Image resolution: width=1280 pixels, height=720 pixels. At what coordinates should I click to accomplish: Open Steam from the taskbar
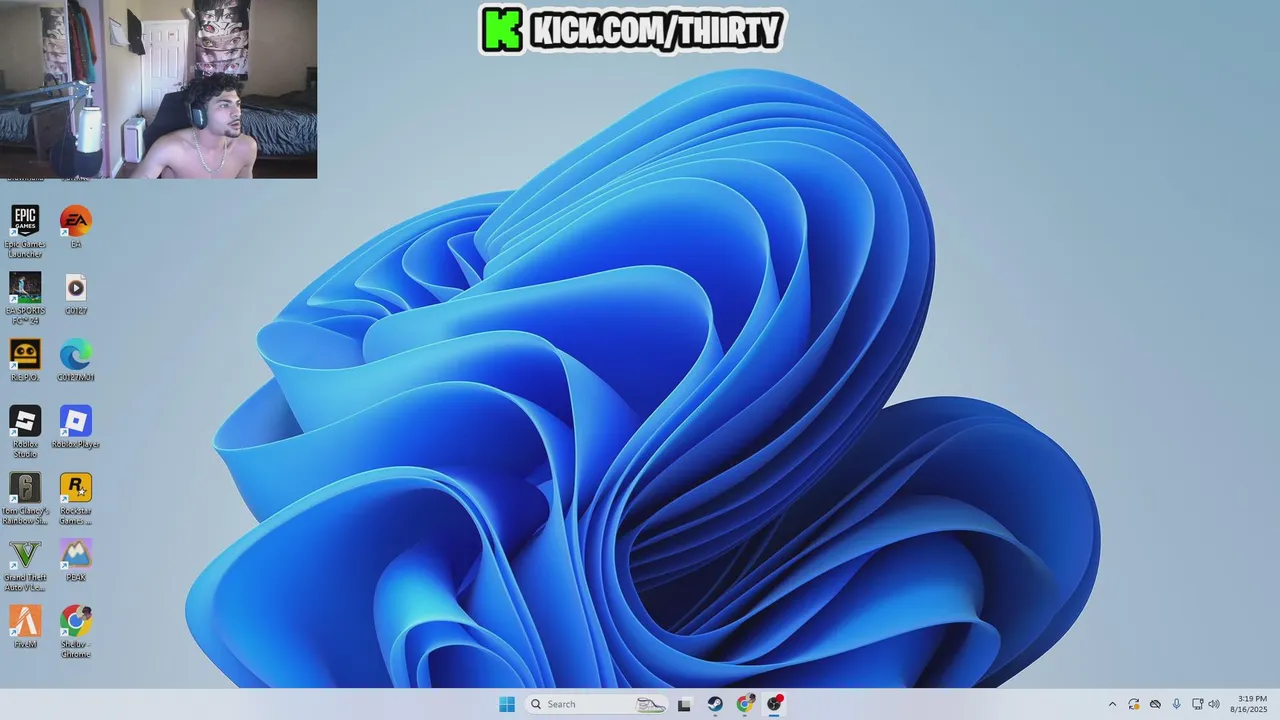(x=715, y=704)
